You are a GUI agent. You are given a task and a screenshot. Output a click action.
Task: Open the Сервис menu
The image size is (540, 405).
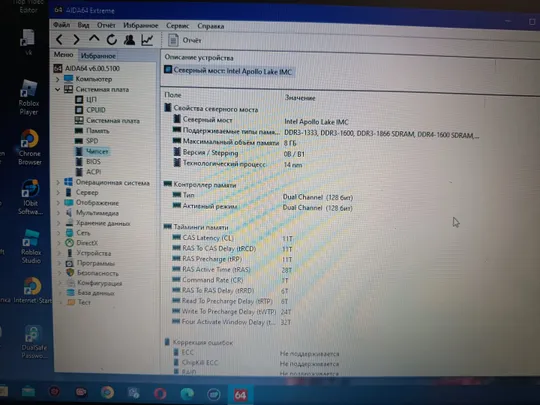tap(177, 26)
